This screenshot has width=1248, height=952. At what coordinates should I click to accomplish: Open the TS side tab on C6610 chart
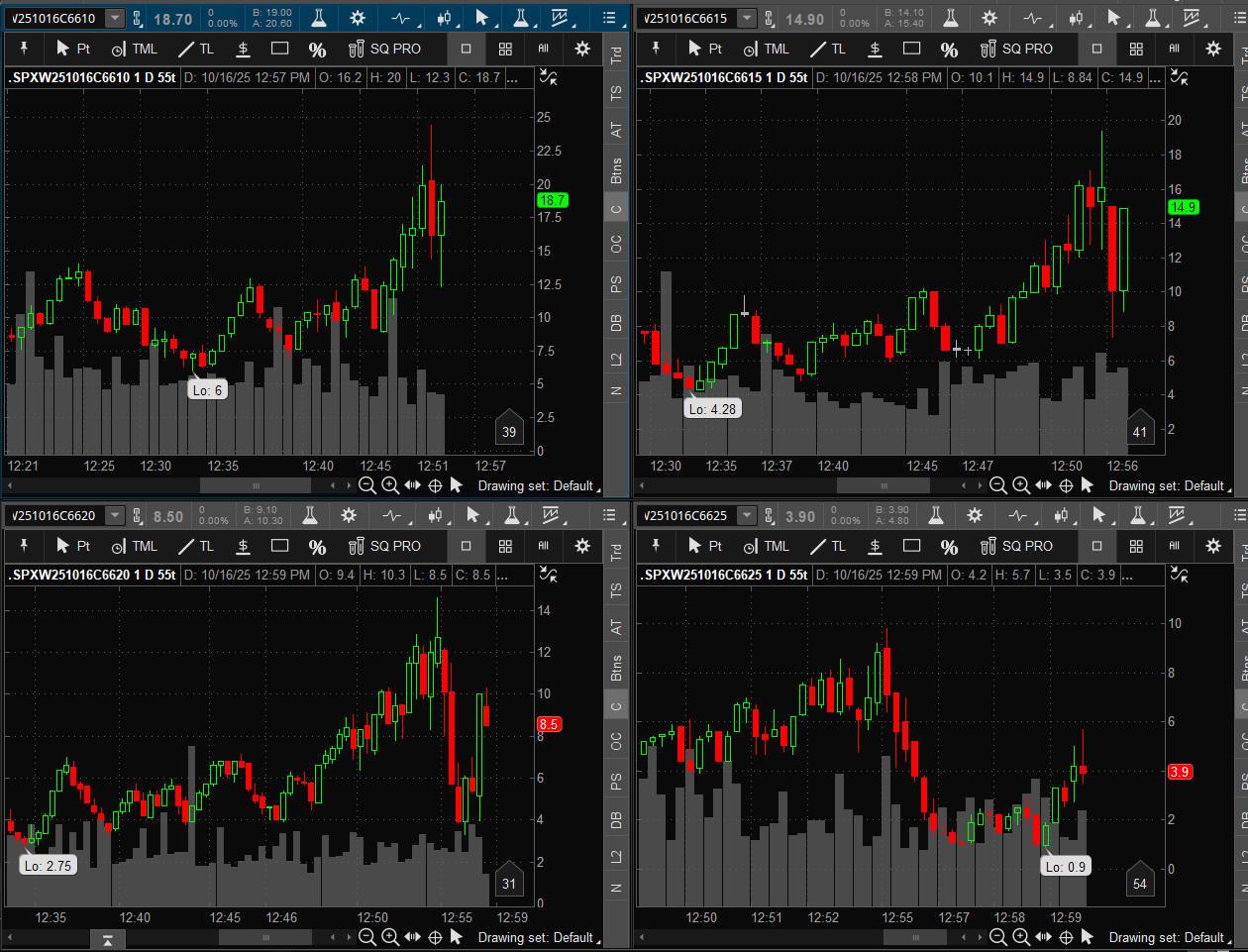[x=616, y=93]
